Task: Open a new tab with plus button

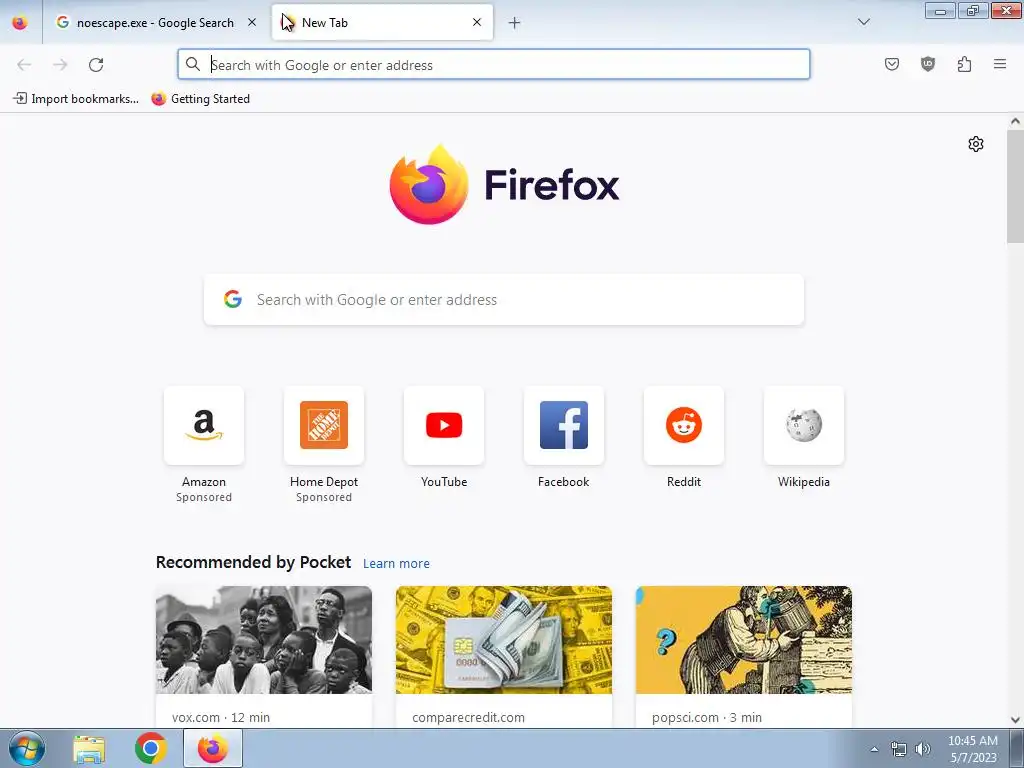Action: click(x=515, y=23)
